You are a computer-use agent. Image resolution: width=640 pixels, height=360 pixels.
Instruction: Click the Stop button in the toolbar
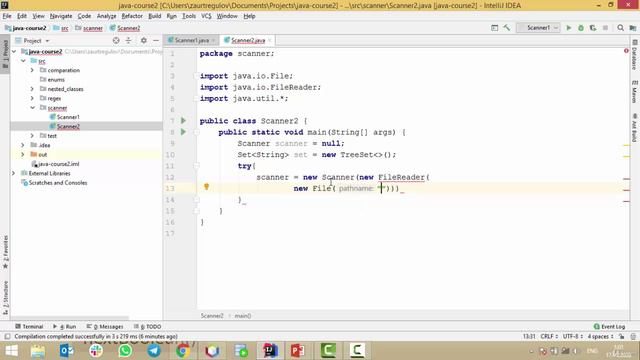(x=605, y=28)
